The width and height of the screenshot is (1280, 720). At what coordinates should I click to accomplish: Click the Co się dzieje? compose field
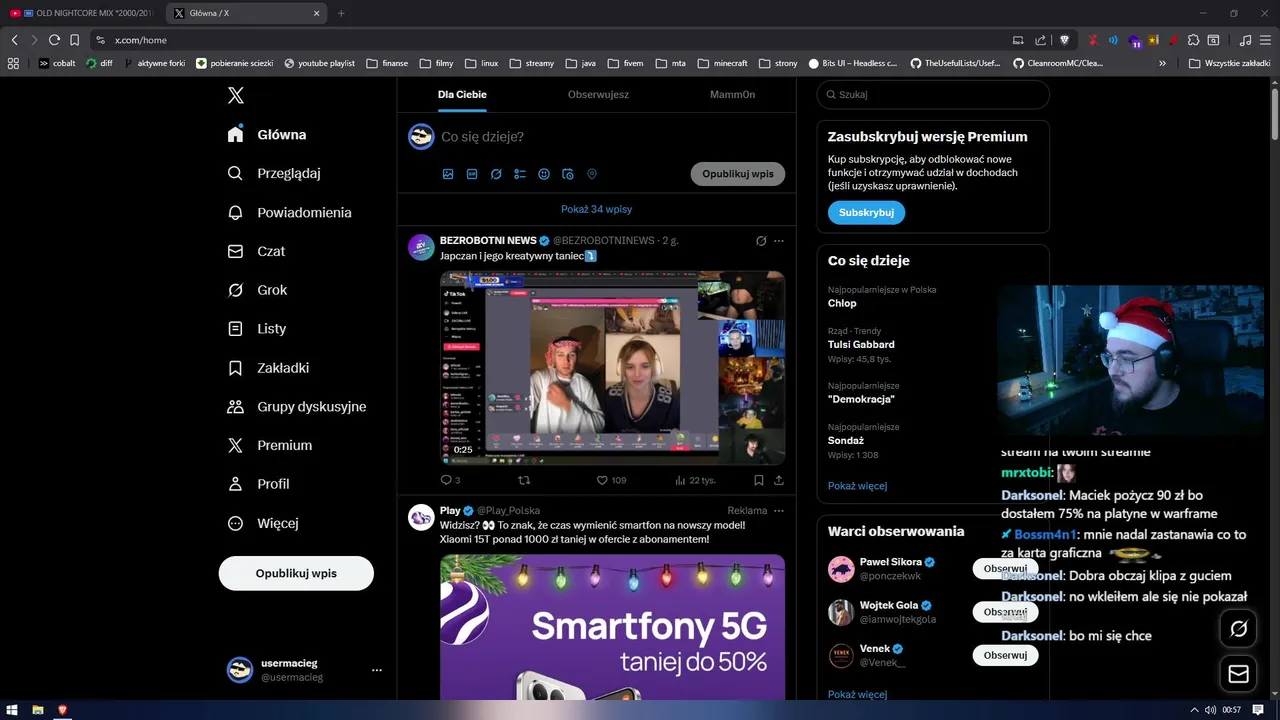(x=610, y=136)
